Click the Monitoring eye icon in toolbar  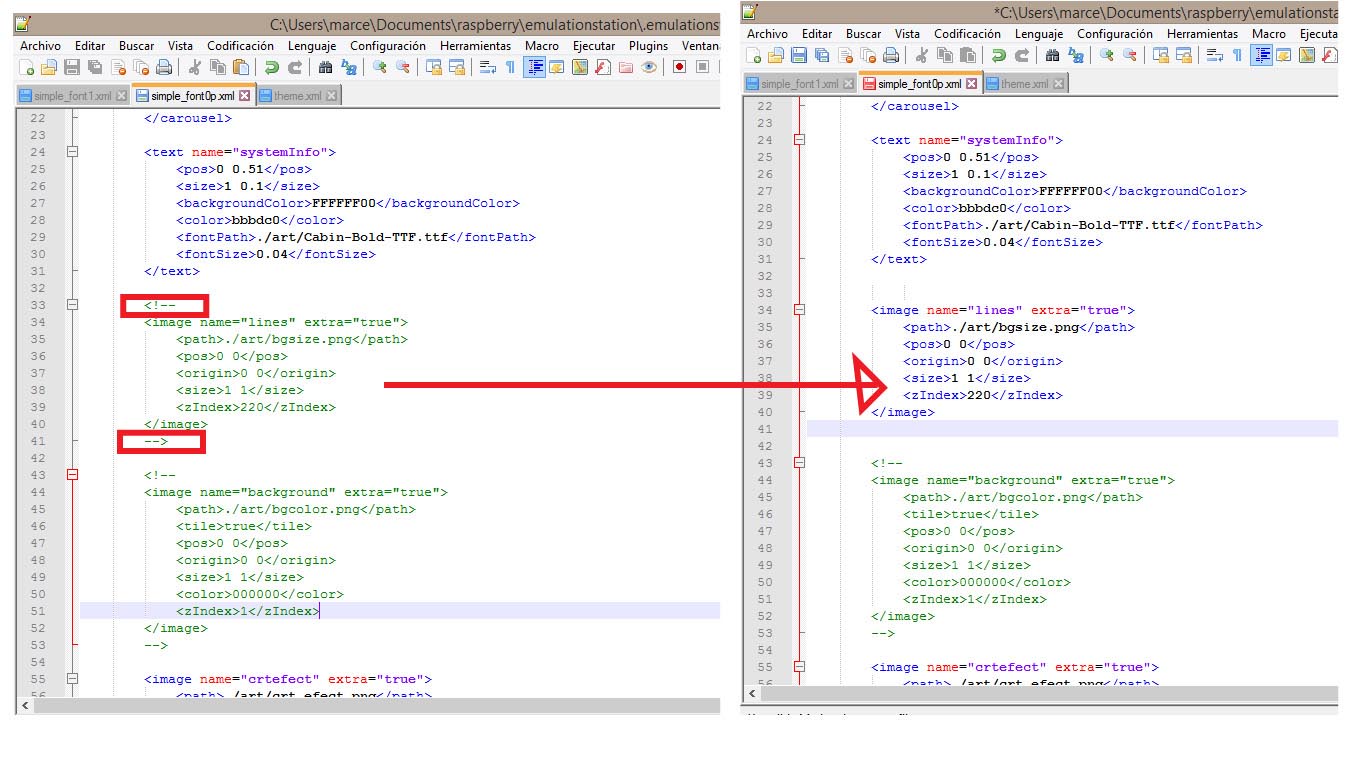point(649,67)
